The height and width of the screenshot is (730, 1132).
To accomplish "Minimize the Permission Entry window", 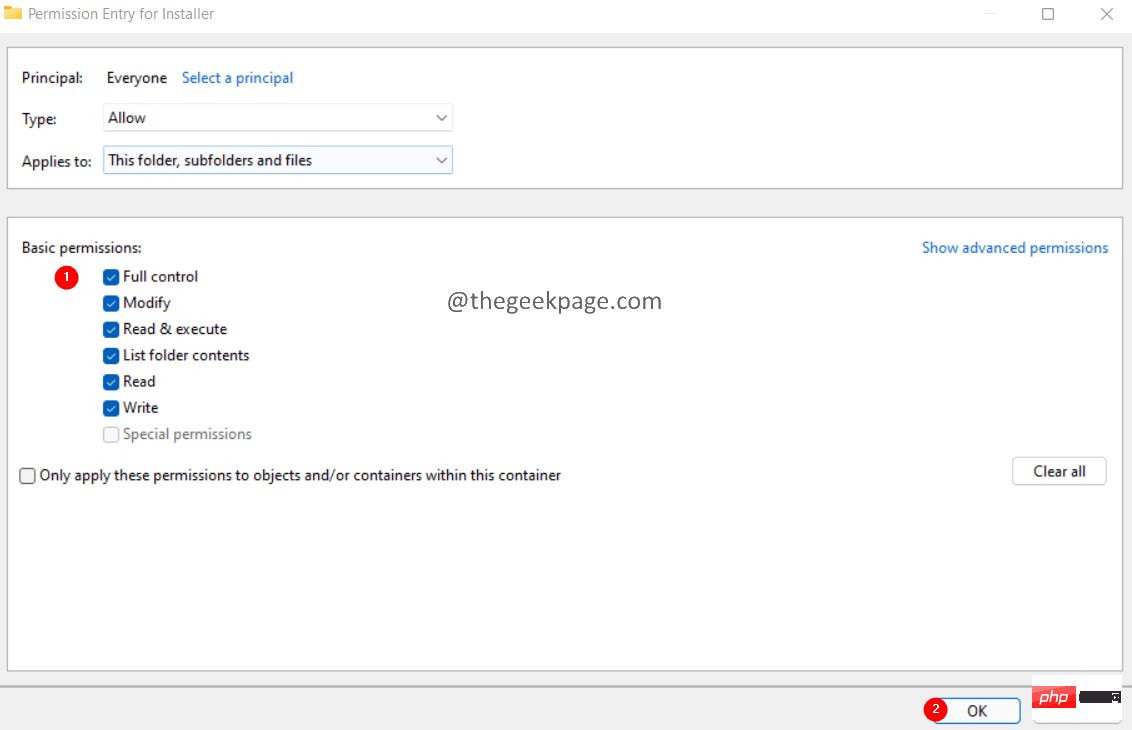I will point(988,14).
